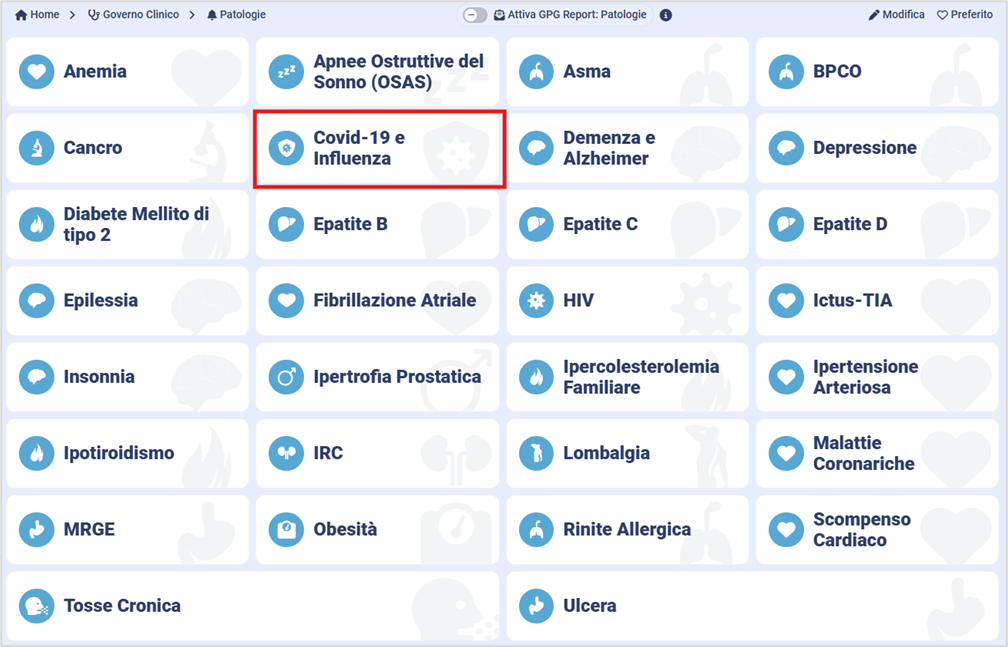Click the Anemia heart icon
This screenshot has width=1008, height=647.
(37, 72)
